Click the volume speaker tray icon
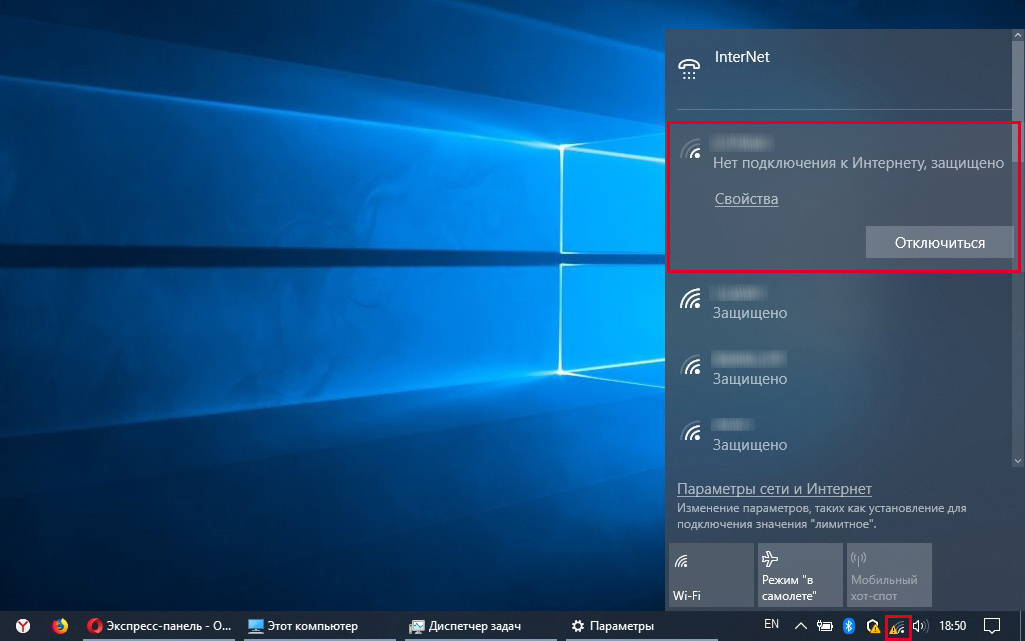The height and width of the screenshot is (641, 1025). (920, 626)
